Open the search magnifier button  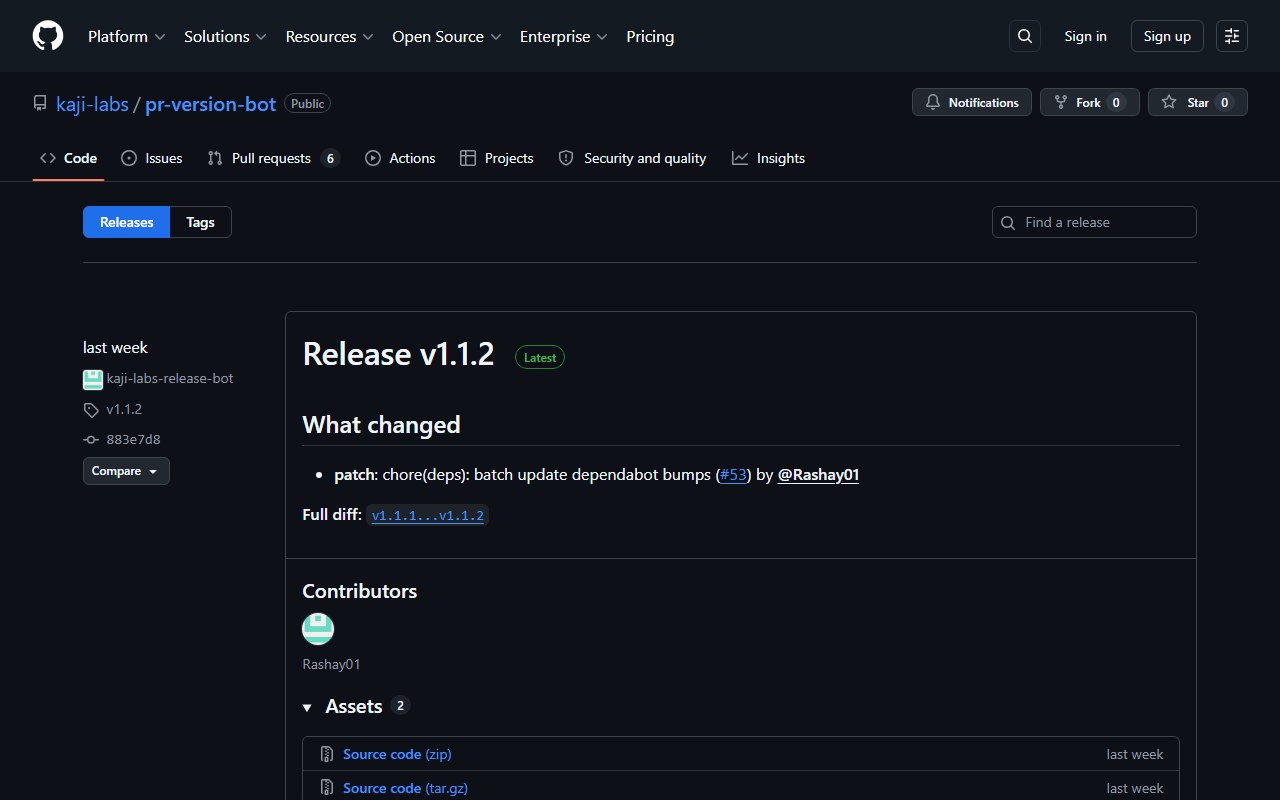click(x=1025, y=36)
